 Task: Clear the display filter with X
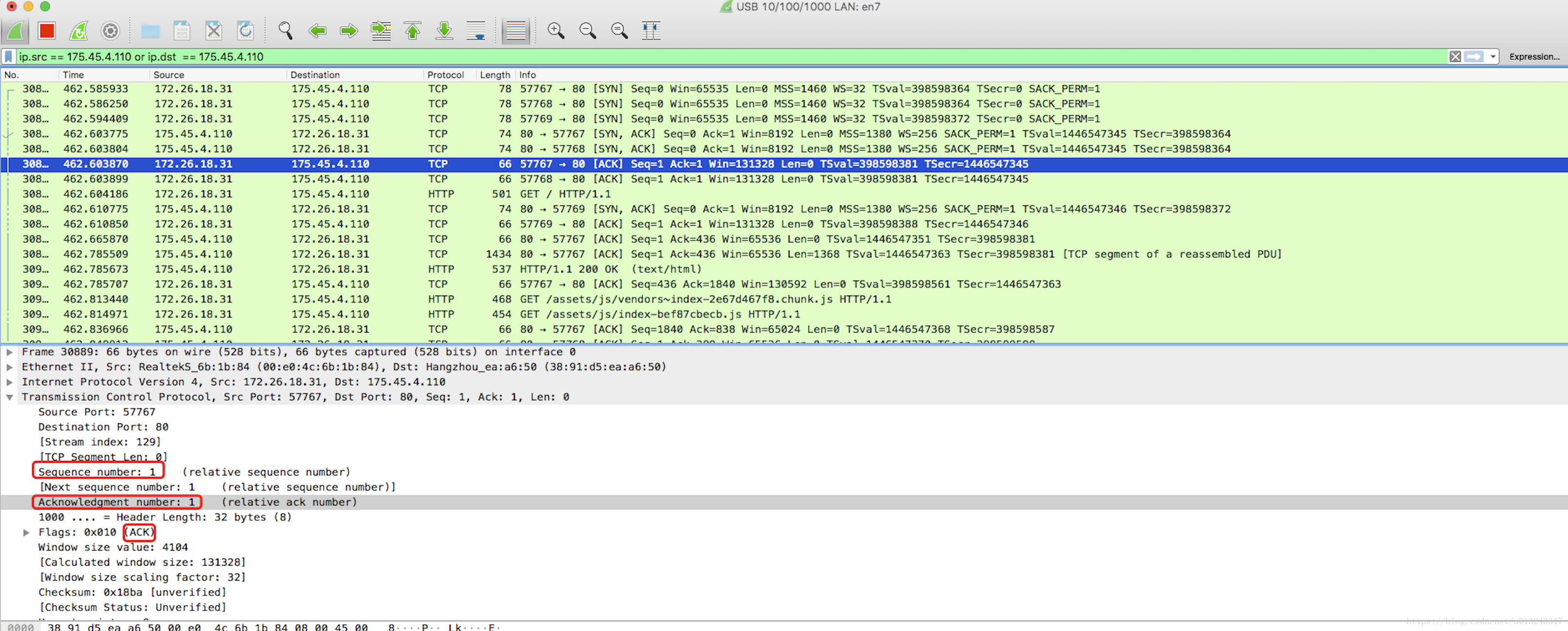coord(1455,57)
